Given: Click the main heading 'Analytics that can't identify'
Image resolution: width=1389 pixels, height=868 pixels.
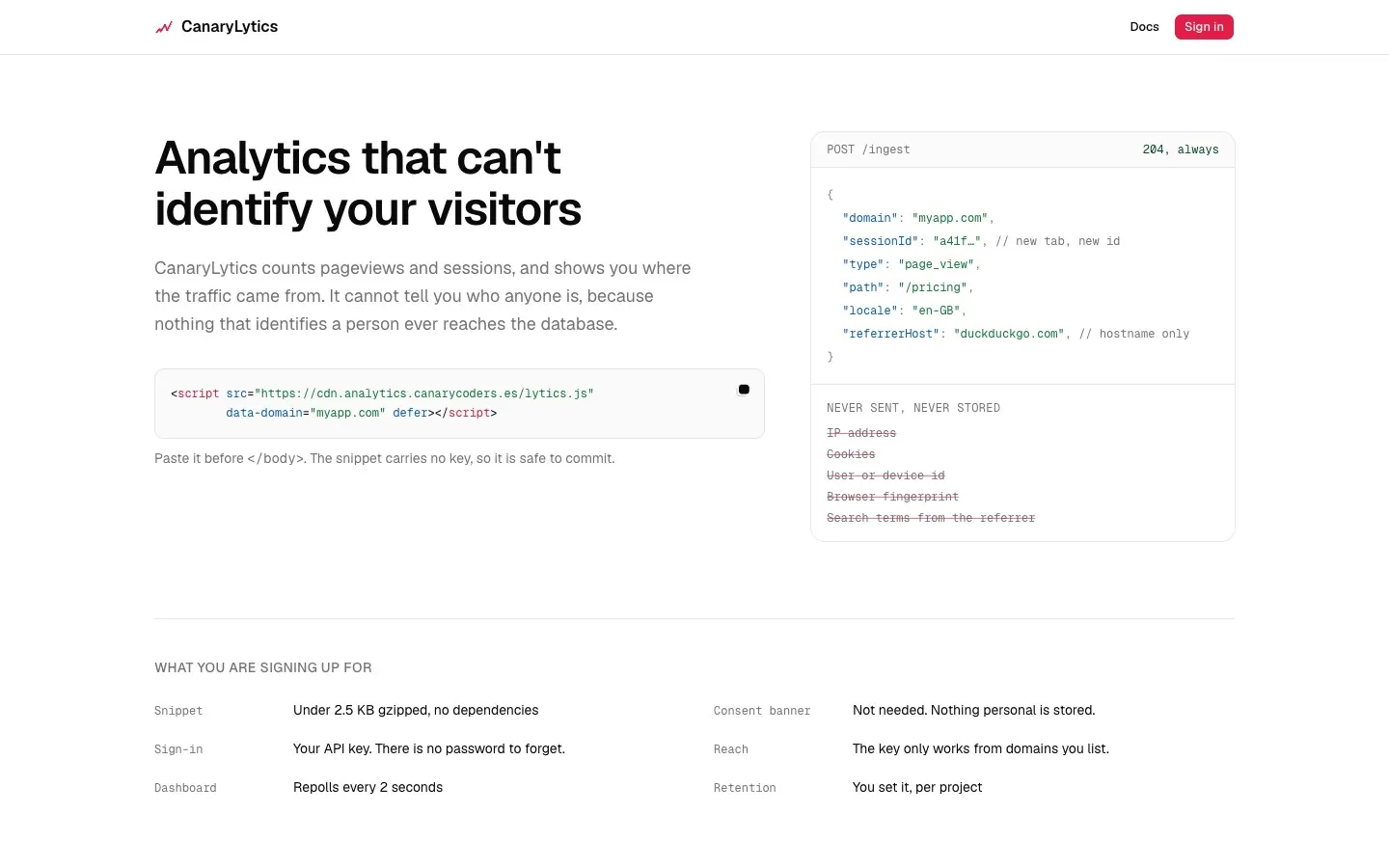Looking at the screenshot, I should click(368, 183).
